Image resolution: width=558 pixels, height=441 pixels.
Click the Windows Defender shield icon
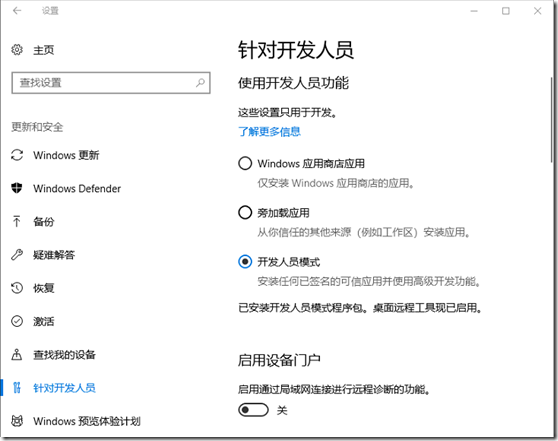click(17, 188)
